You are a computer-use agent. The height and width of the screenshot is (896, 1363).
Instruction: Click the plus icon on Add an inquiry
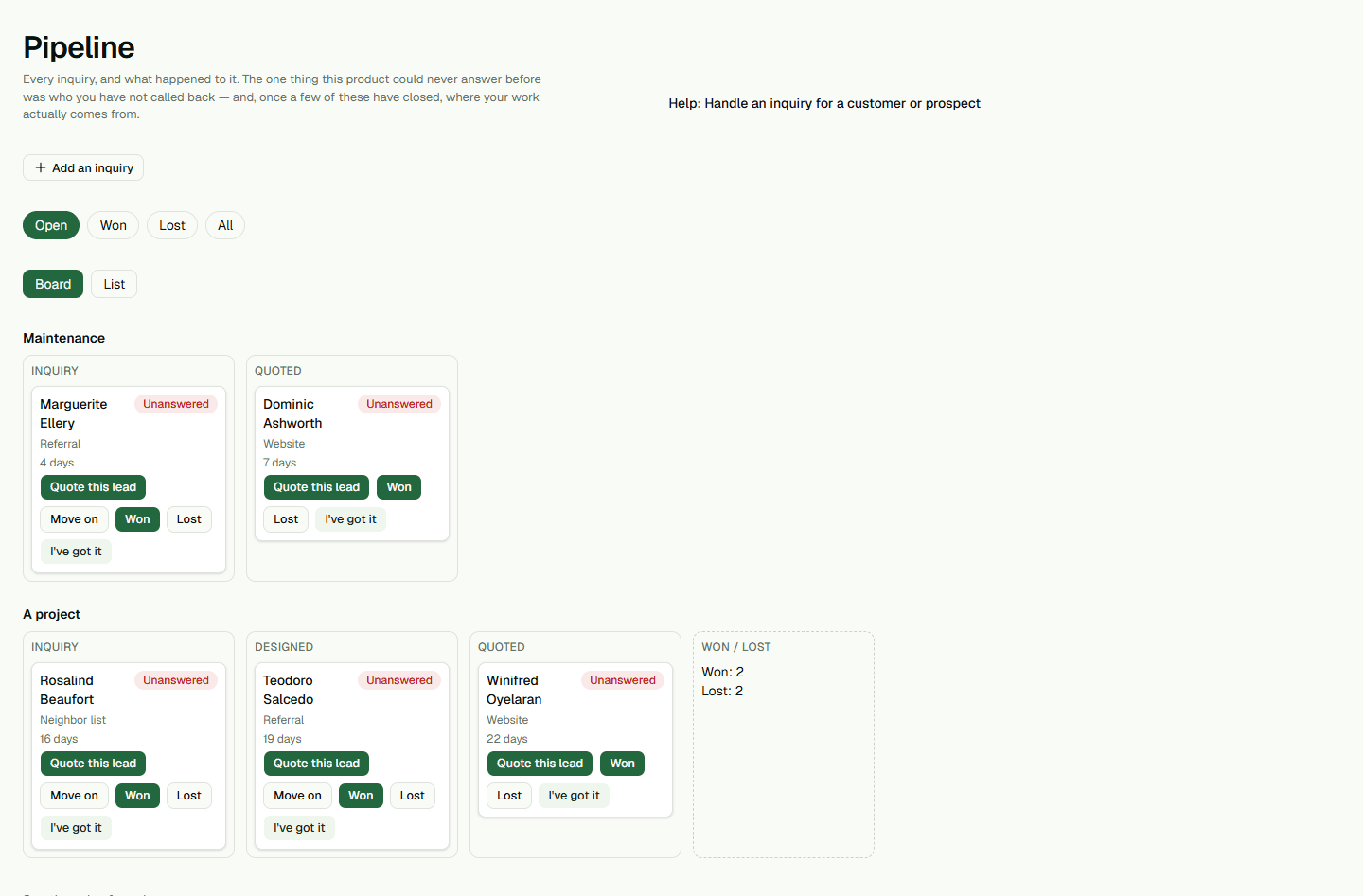41,167
